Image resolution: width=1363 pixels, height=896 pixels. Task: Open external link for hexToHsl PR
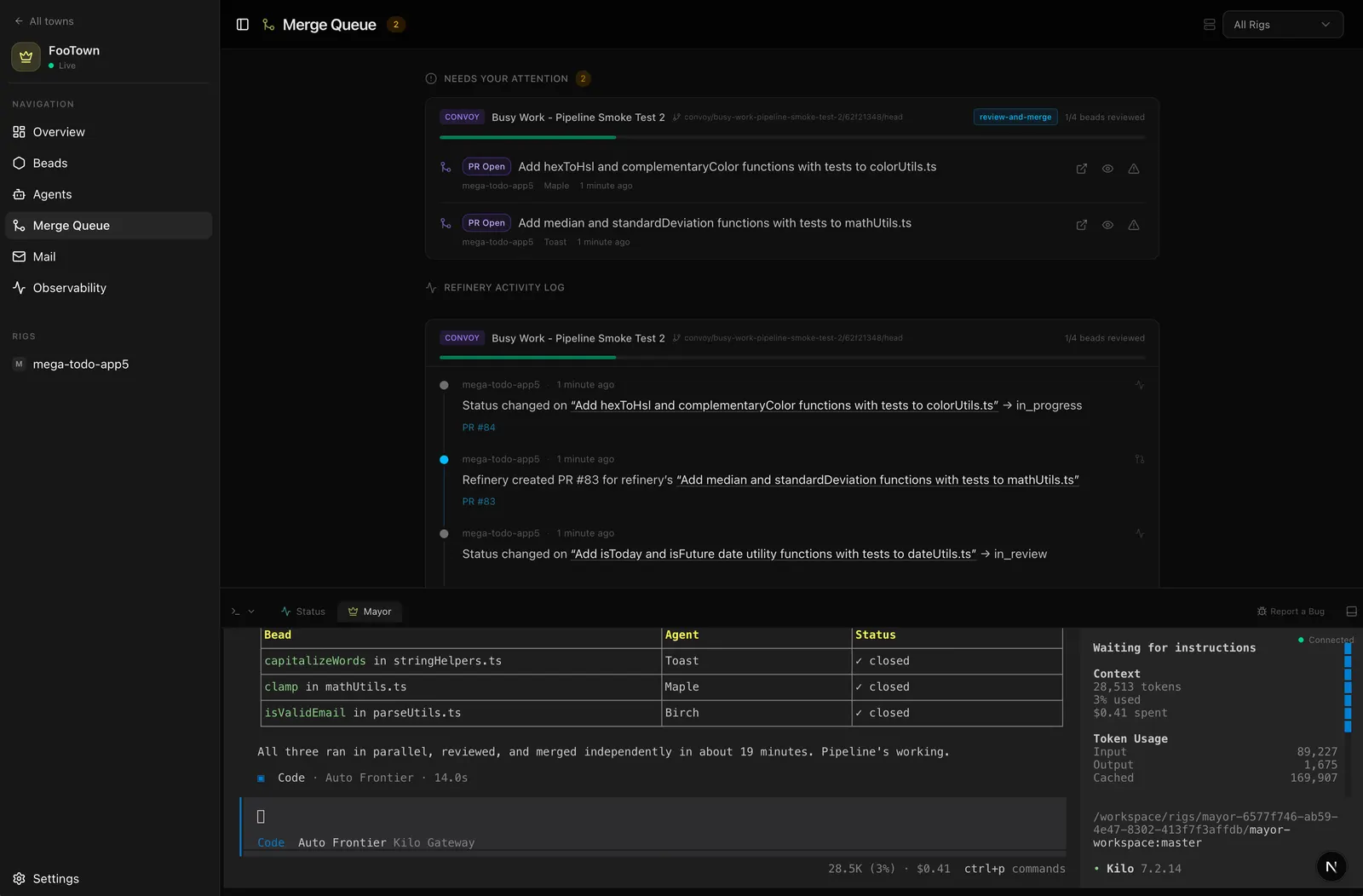(1082, 169)
